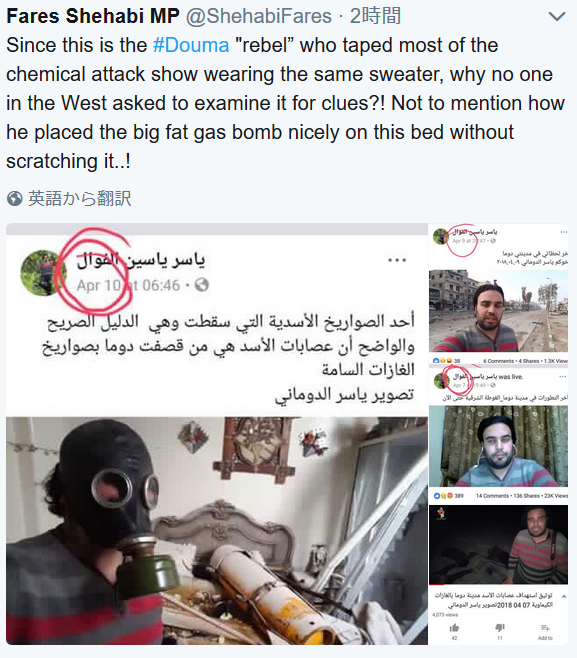Click the red video progress bar
577x658 pixels.
436,584
